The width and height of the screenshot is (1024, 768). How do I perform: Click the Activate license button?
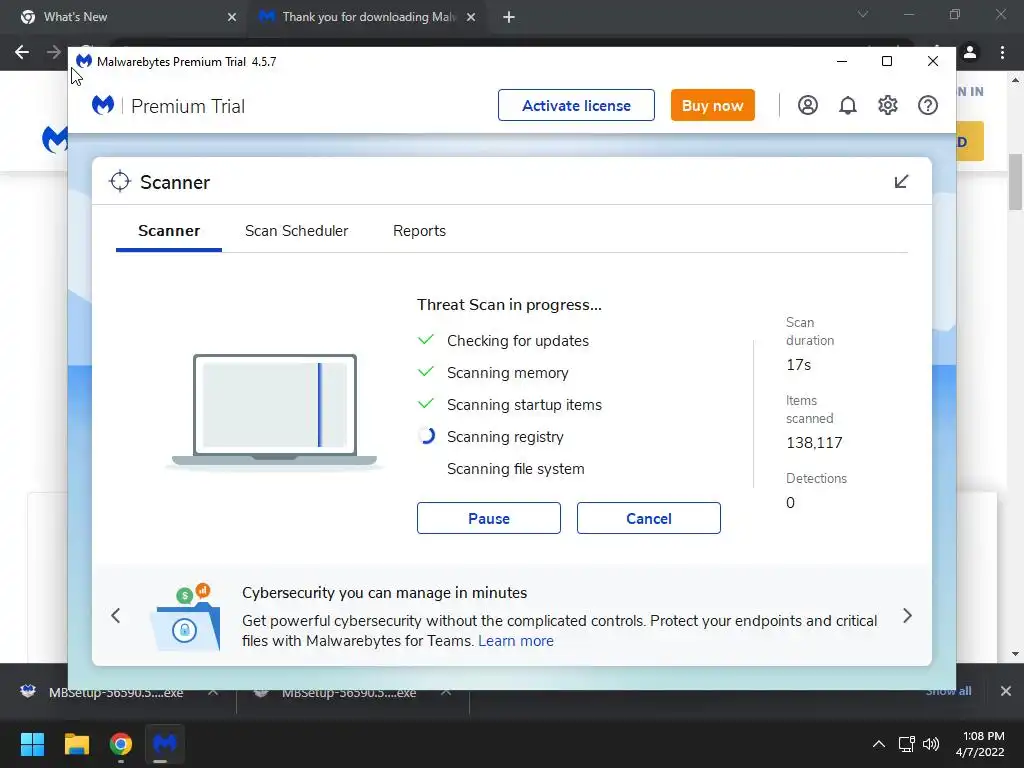576,105
